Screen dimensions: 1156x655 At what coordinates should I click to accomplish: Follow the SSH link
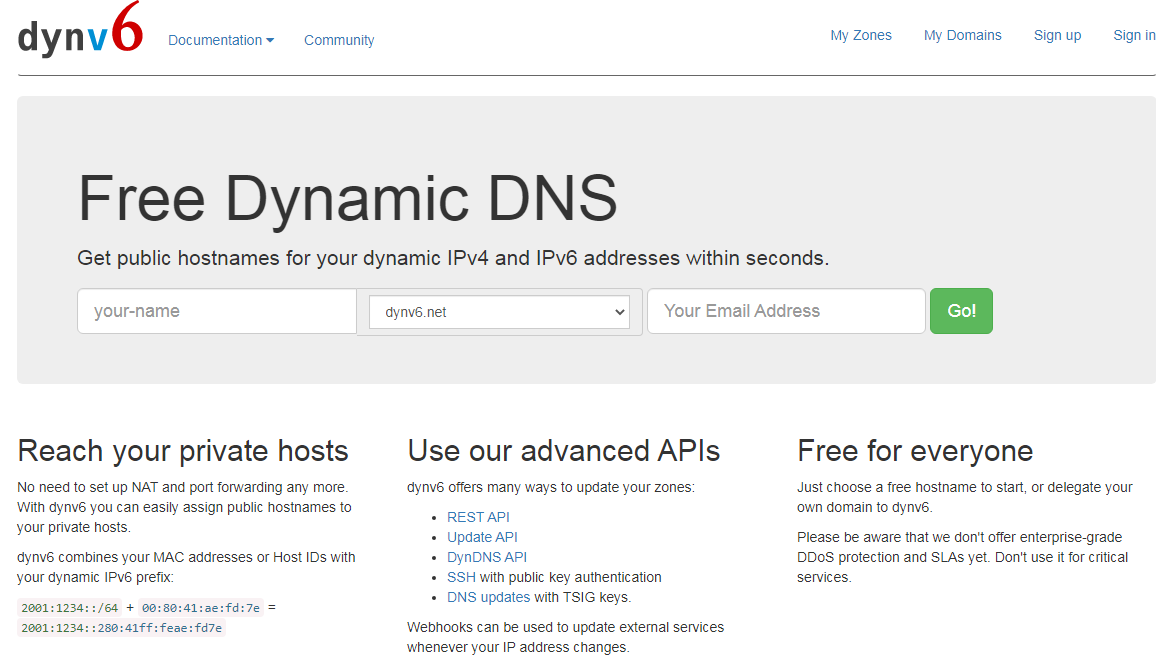pyautogui.click(x=462, y=577)
